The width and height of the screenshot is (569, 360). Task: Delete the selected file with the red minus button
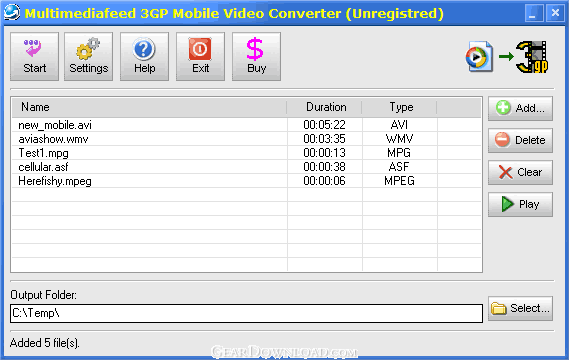coord(520,140)
